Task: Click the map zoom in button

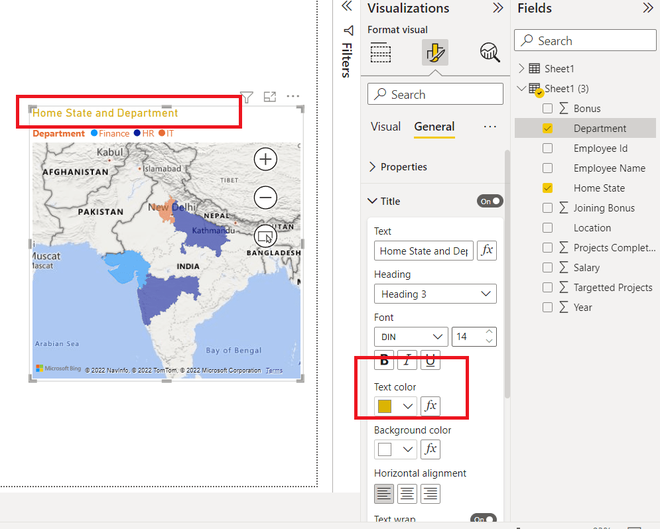Action: [x=265, y=159]
